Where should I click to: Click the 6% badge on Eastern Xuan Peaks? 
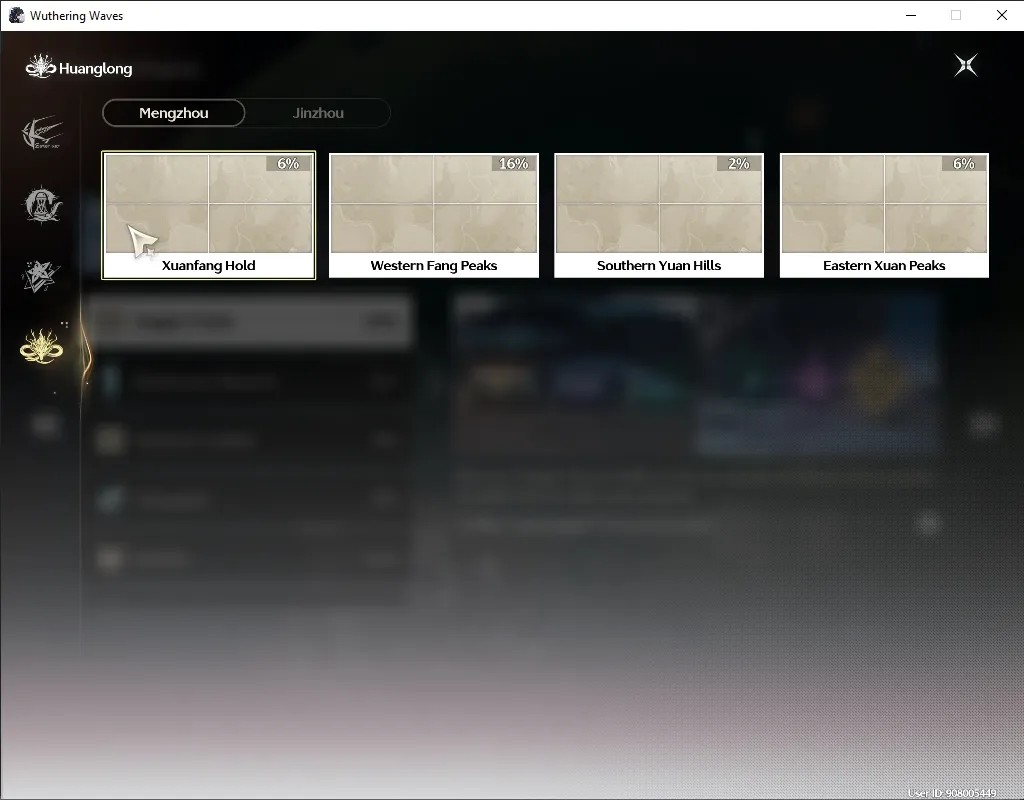[x=964, y=163]
